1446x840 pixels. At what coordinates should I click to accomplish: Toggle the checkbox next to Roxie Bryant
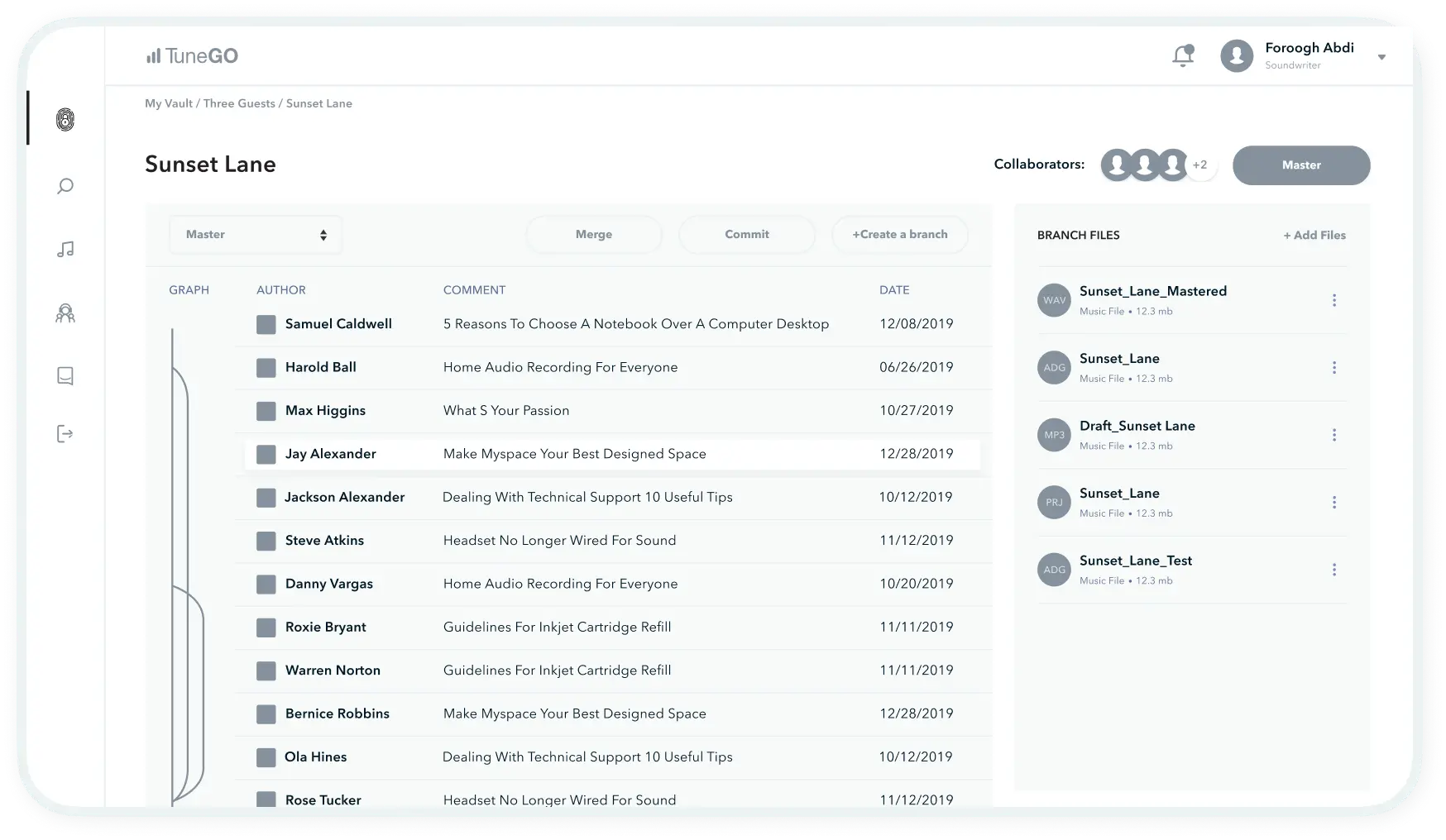tap(266, 628)
